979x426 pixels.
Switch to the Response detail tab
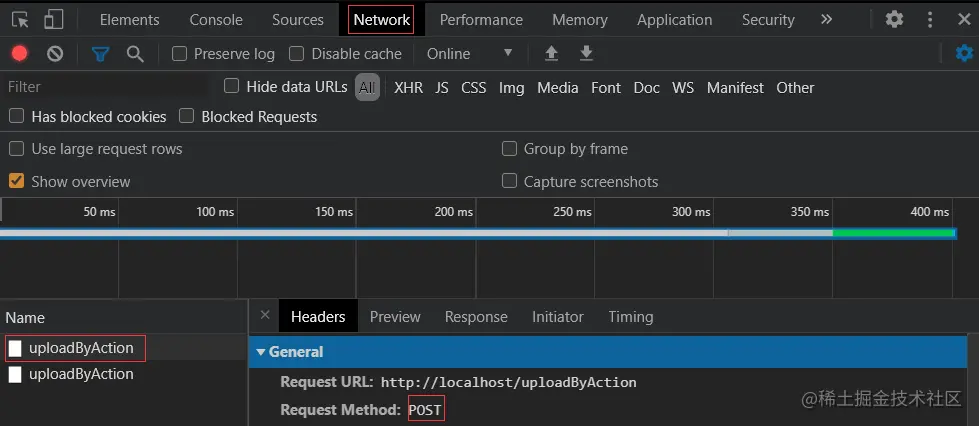click(x=476, y=317)
